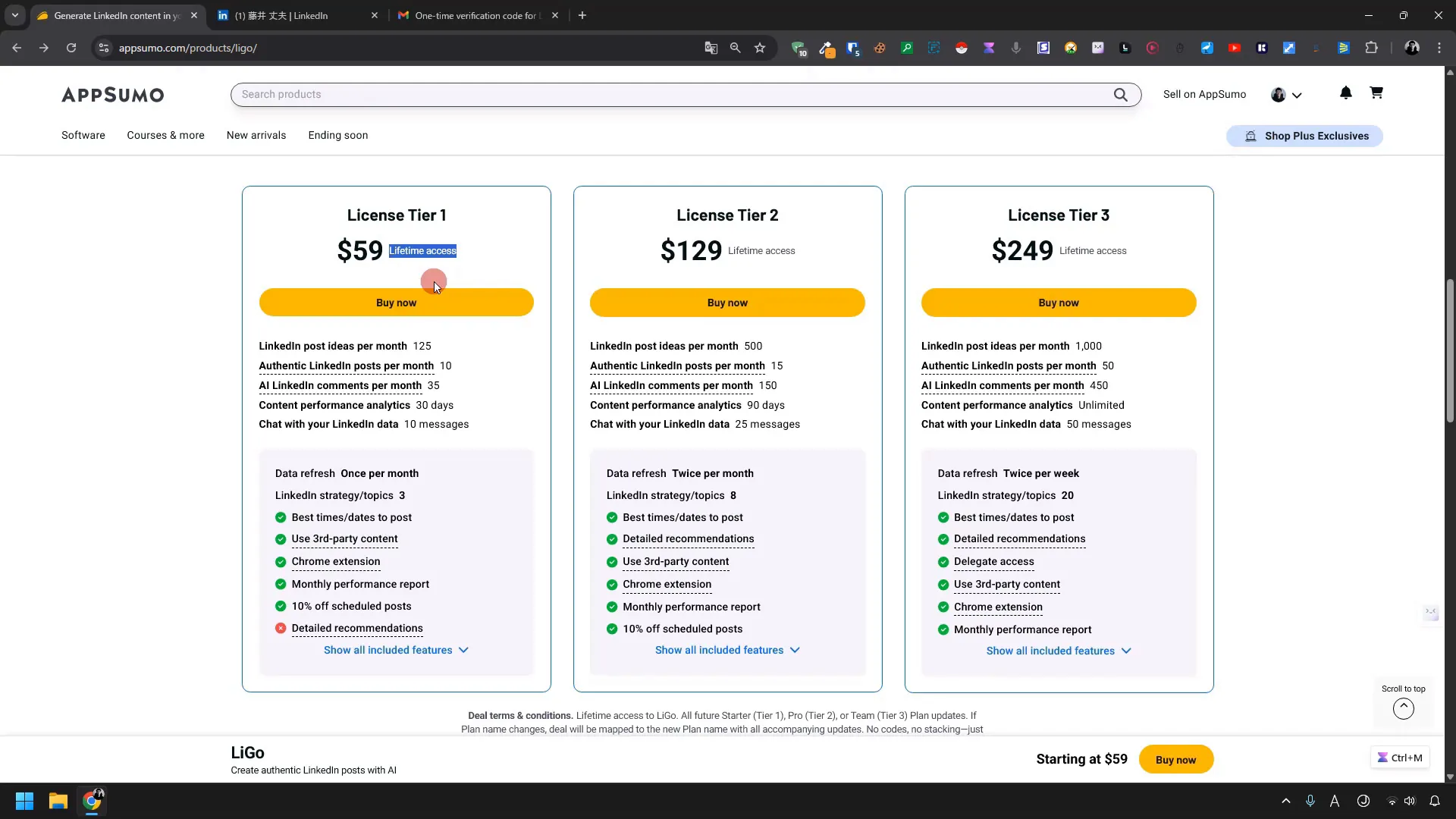Click Tier 3 Delegate access feature
The image size is (1456, 819).
coord(993,562)
